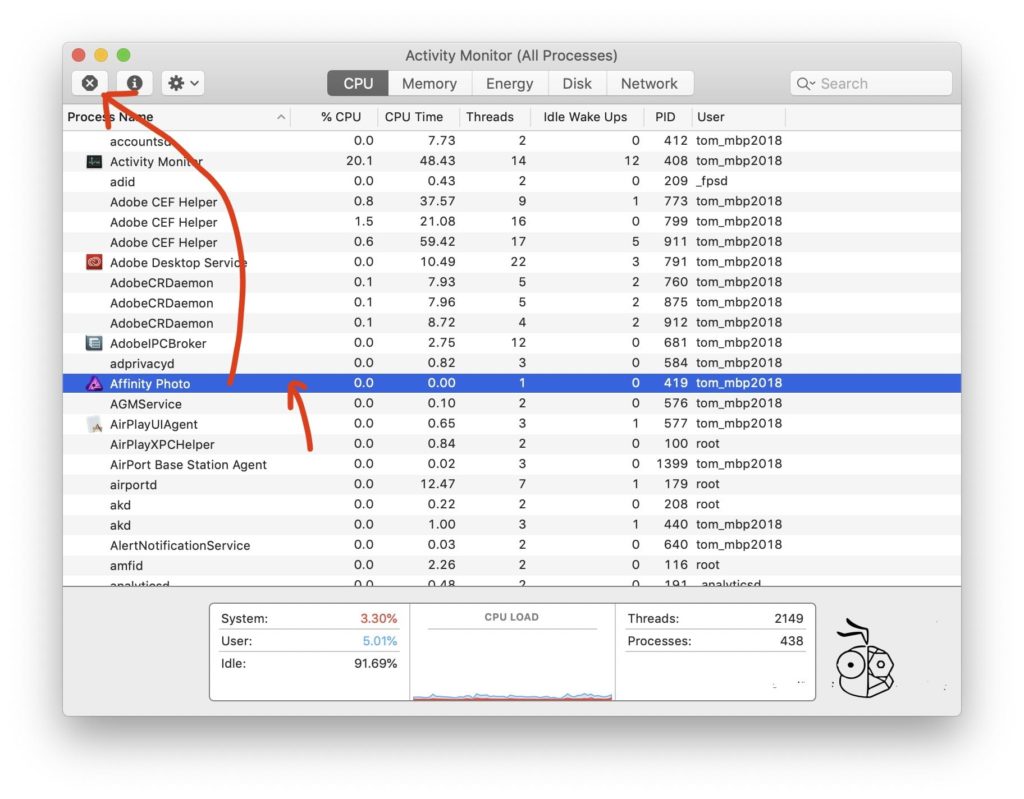This screenshot has width=1024, height=799.
Task: Open the Network tab
Action: (650, 83)
